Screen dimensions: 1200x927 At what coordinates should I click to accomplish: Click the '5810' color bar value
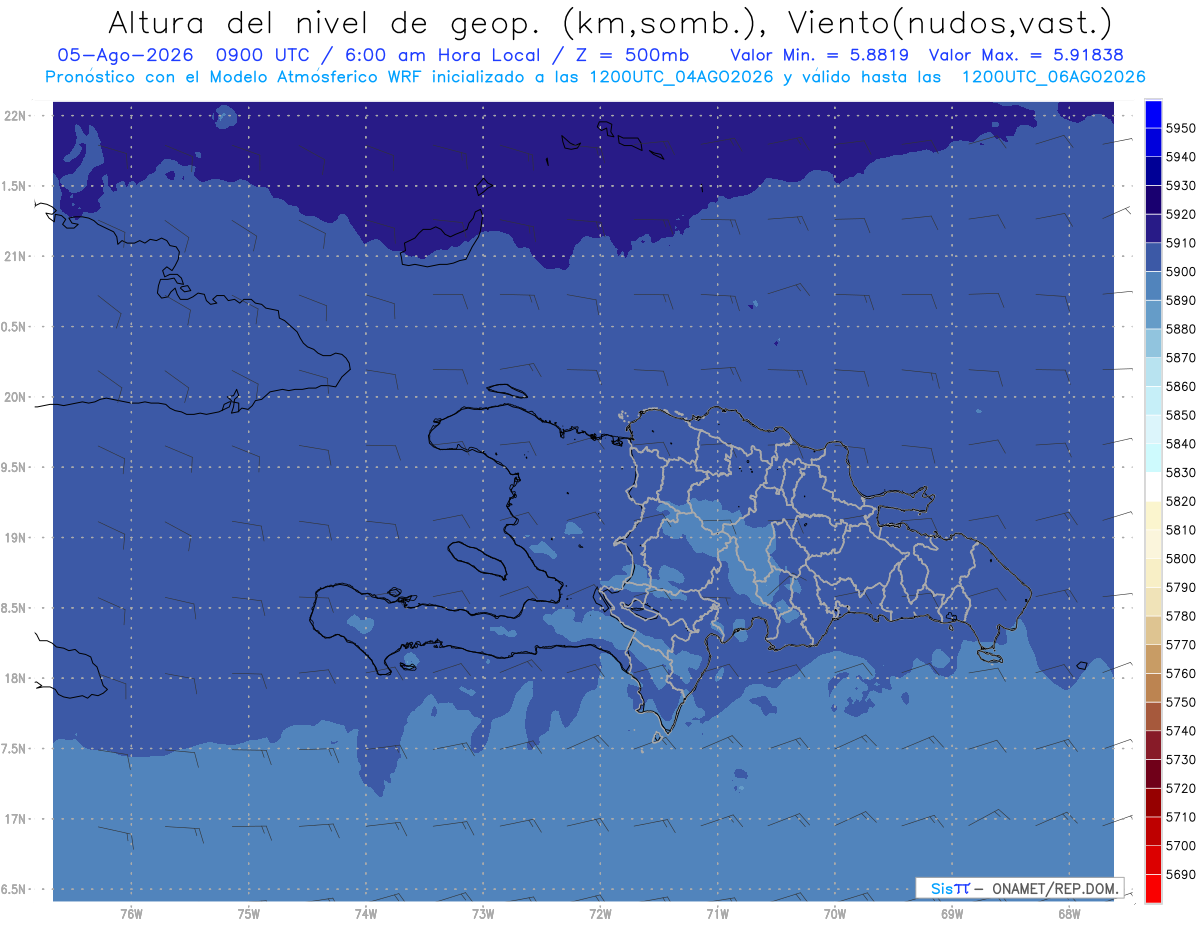tap(1181, 530)
